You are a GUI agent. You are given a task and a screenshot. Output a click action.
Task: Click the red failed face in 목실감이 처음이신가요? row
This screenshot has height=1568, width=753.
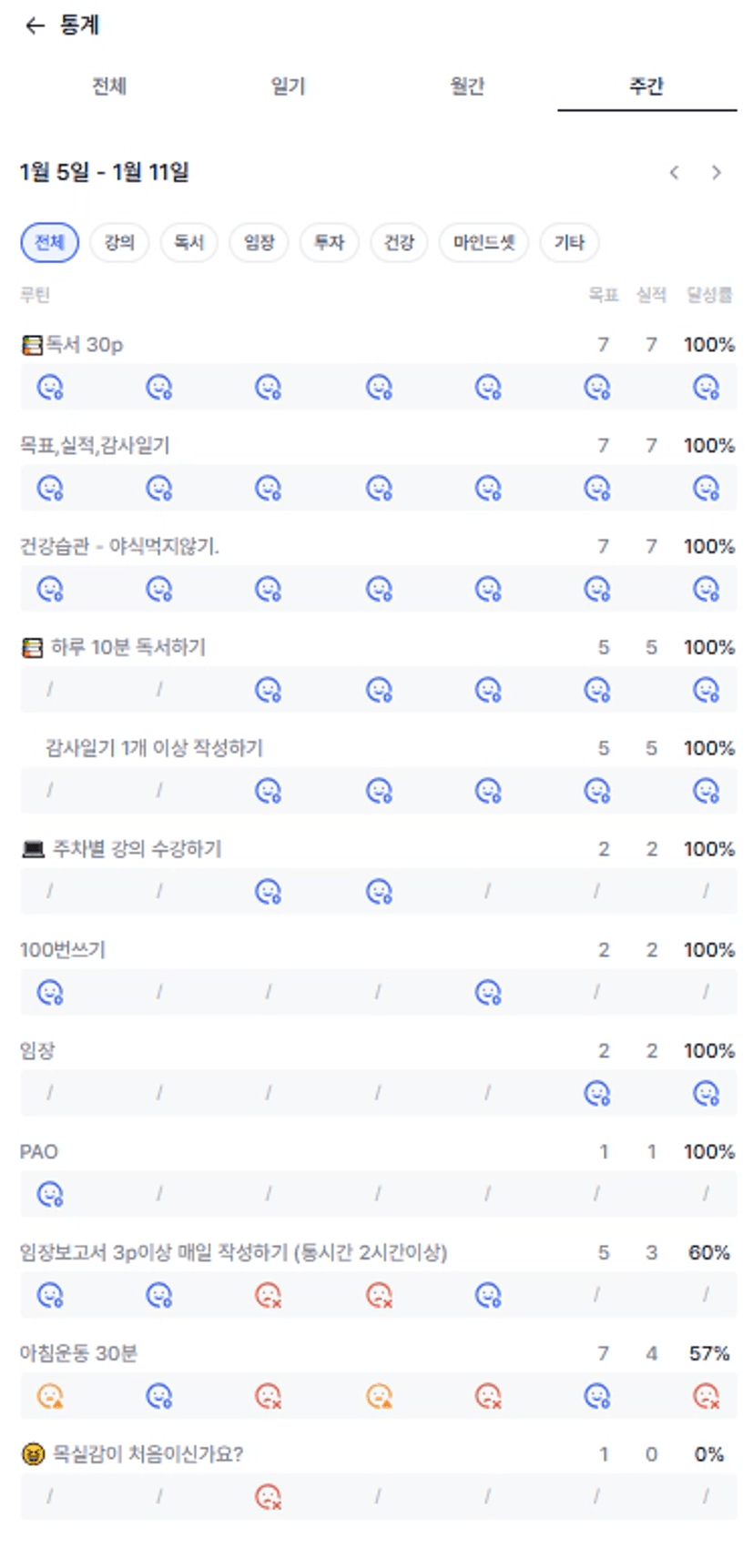click(268, 1497)
